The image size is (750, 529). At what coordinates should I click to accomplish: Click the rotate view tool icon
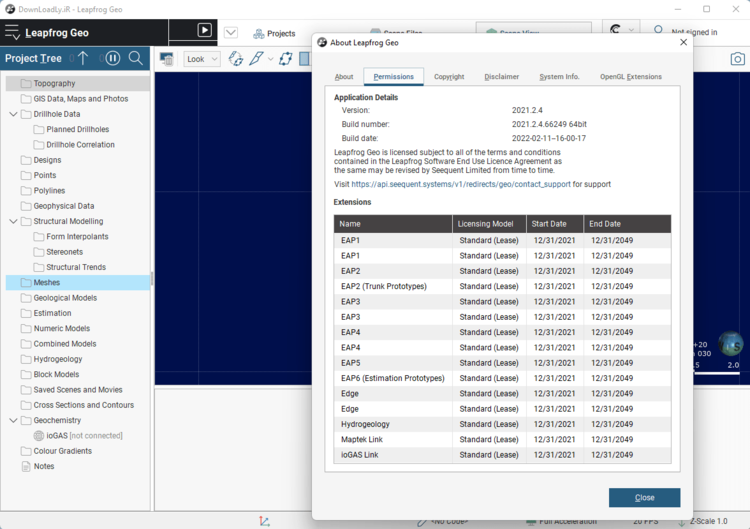click(236, 59)
